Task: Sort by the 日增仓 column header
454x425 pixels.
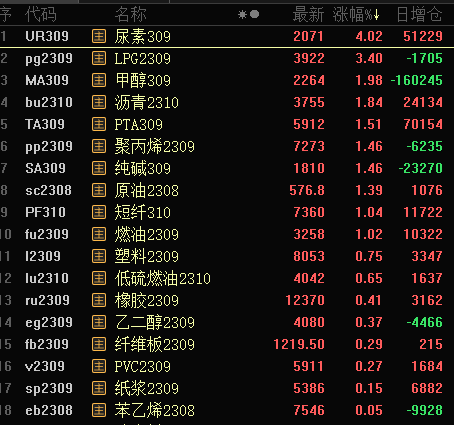Action: (419, 15)
